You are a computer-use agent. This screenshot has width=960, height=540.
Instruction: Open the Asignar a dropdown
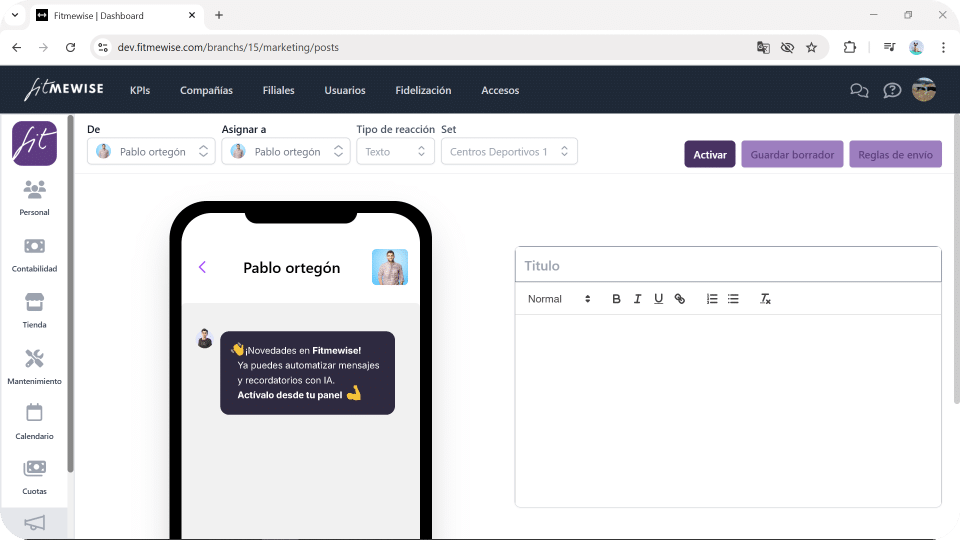pyautogui.click(x=286, y=152)
